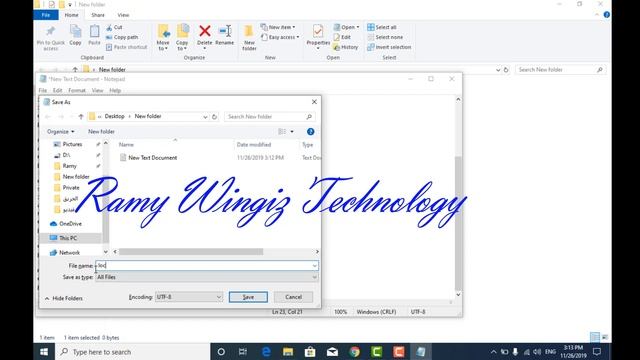Image resolution: width=640 pixels, height=360 pixels.
Task: Click Cut in the Clipboard group
Action: pyautogui.click(x=114, y=27)
